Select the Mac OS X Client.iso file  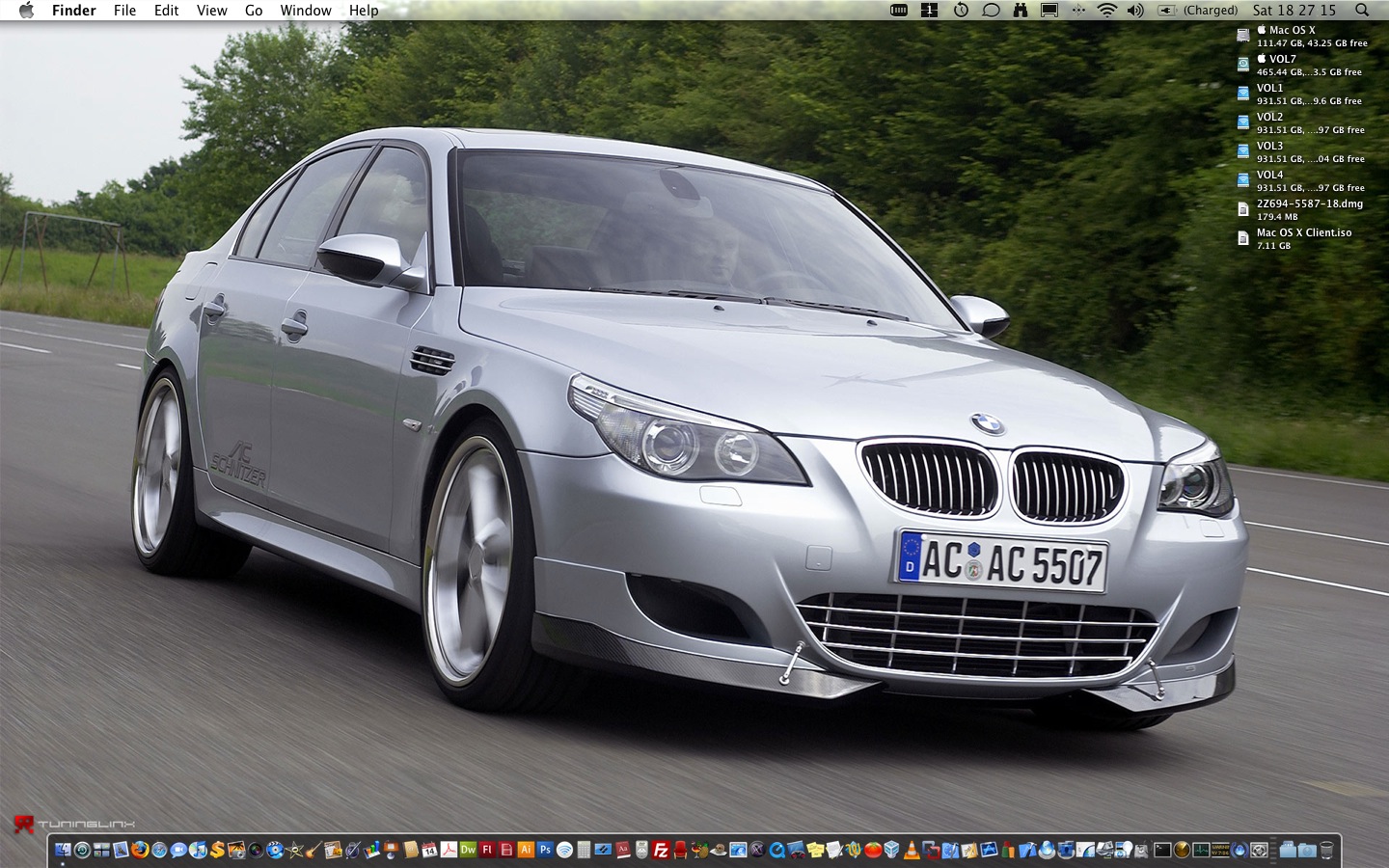[x=1243, y=238]
